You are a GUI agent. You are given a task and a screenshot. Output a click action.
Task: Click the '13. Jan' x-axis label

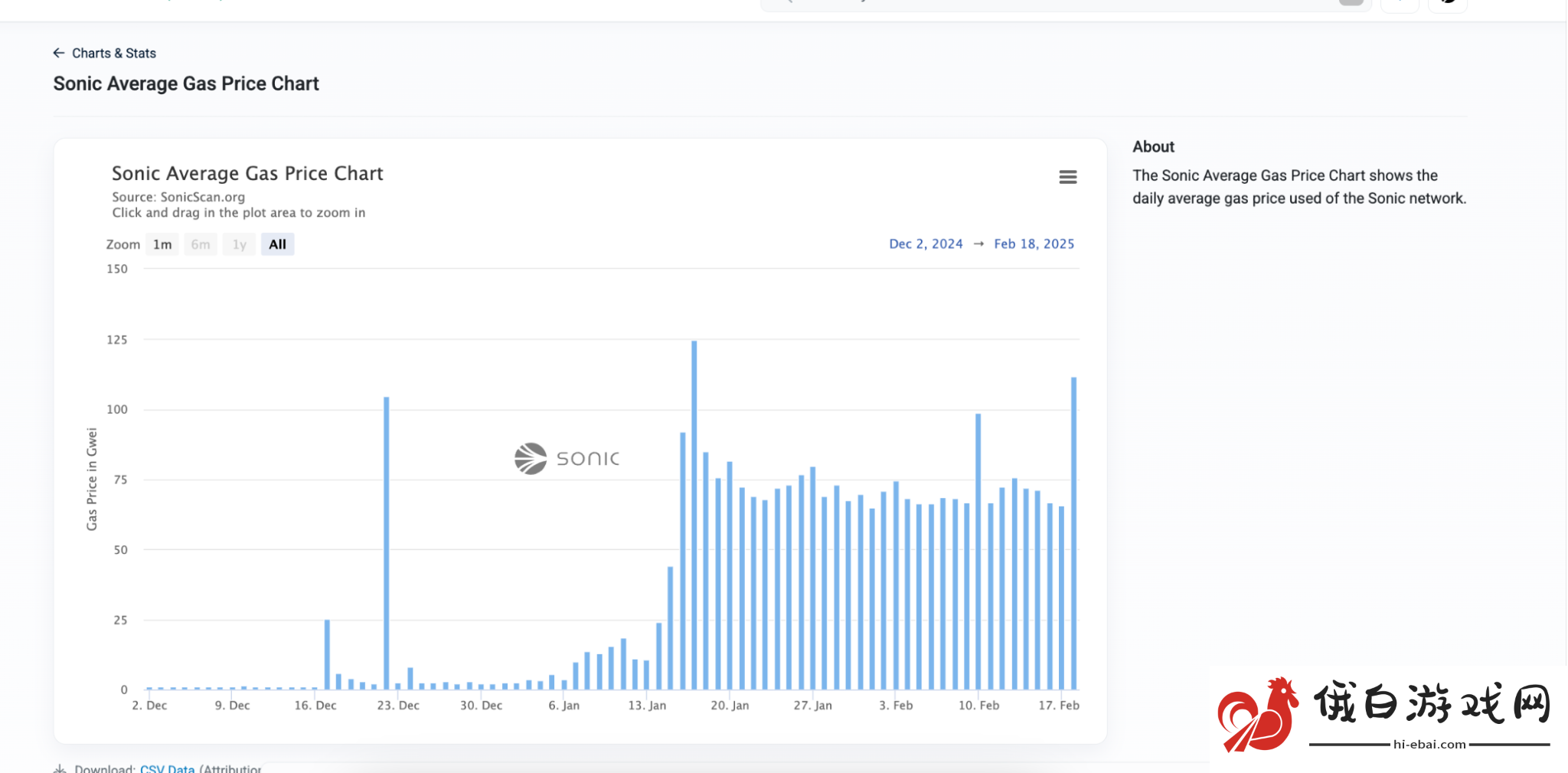click(x=647, y=706)
